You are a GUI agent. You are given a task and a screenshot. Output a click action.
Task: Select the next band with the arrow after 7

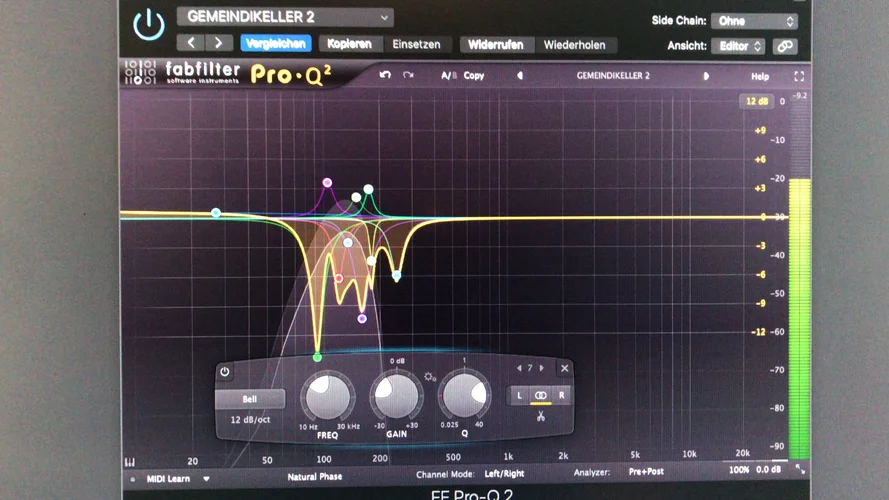coord(541,368)
